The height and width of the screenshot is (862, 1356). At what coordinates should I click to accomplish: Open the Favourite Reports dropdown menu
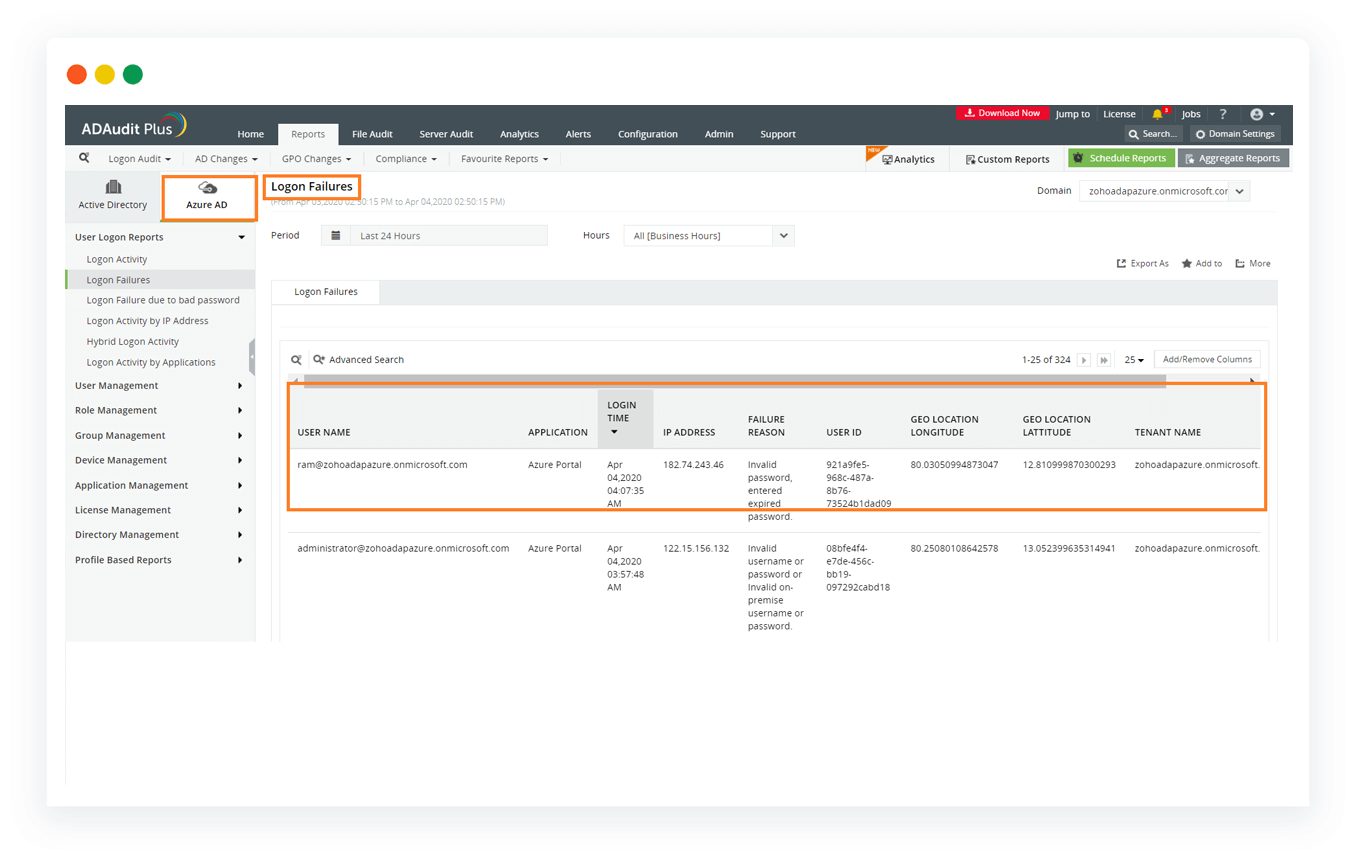(x=504, y=159)
